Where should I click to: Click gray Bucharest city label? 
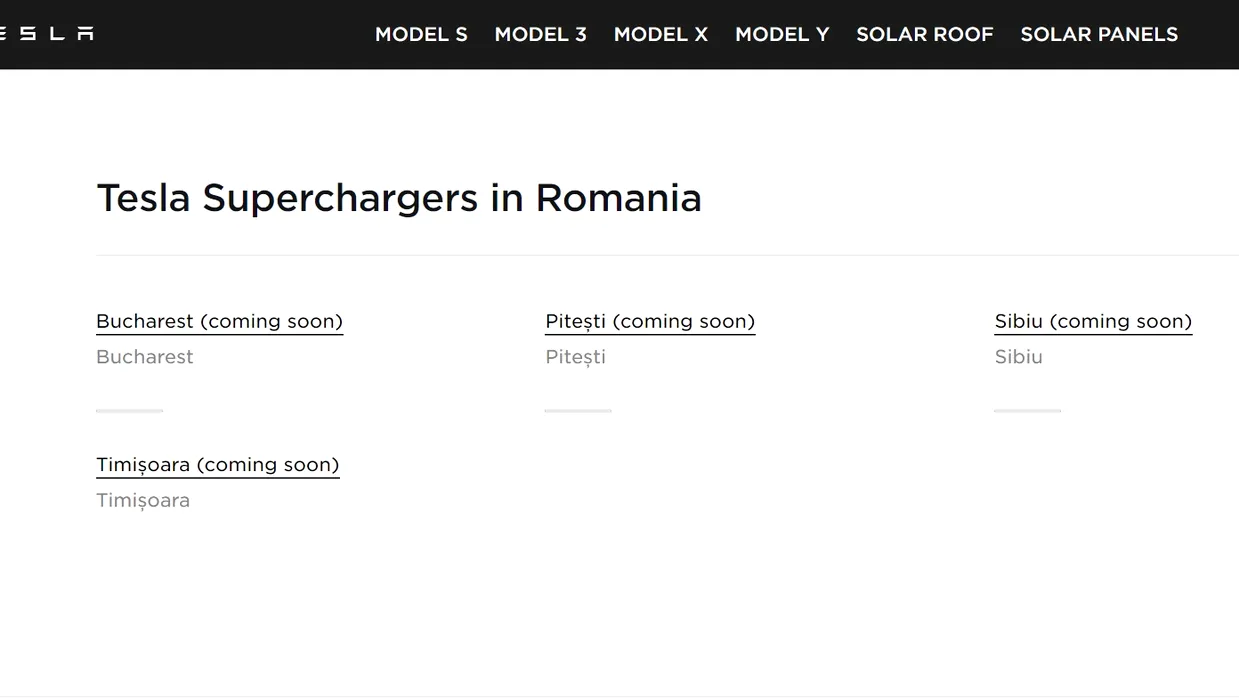pyautogui.click(x=145, y=357)
